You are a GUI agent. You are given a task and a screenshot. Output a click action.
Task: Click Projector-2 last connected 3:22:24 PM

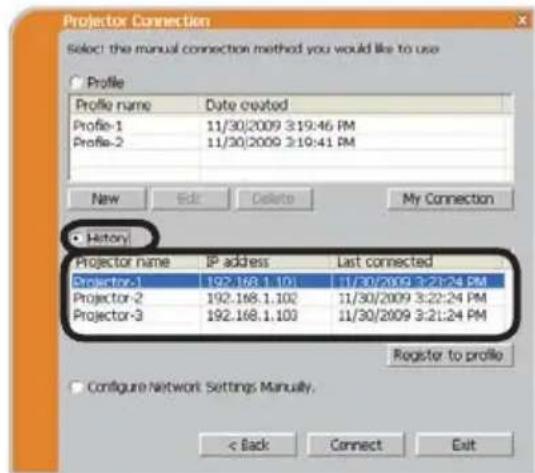coord(412,298)
